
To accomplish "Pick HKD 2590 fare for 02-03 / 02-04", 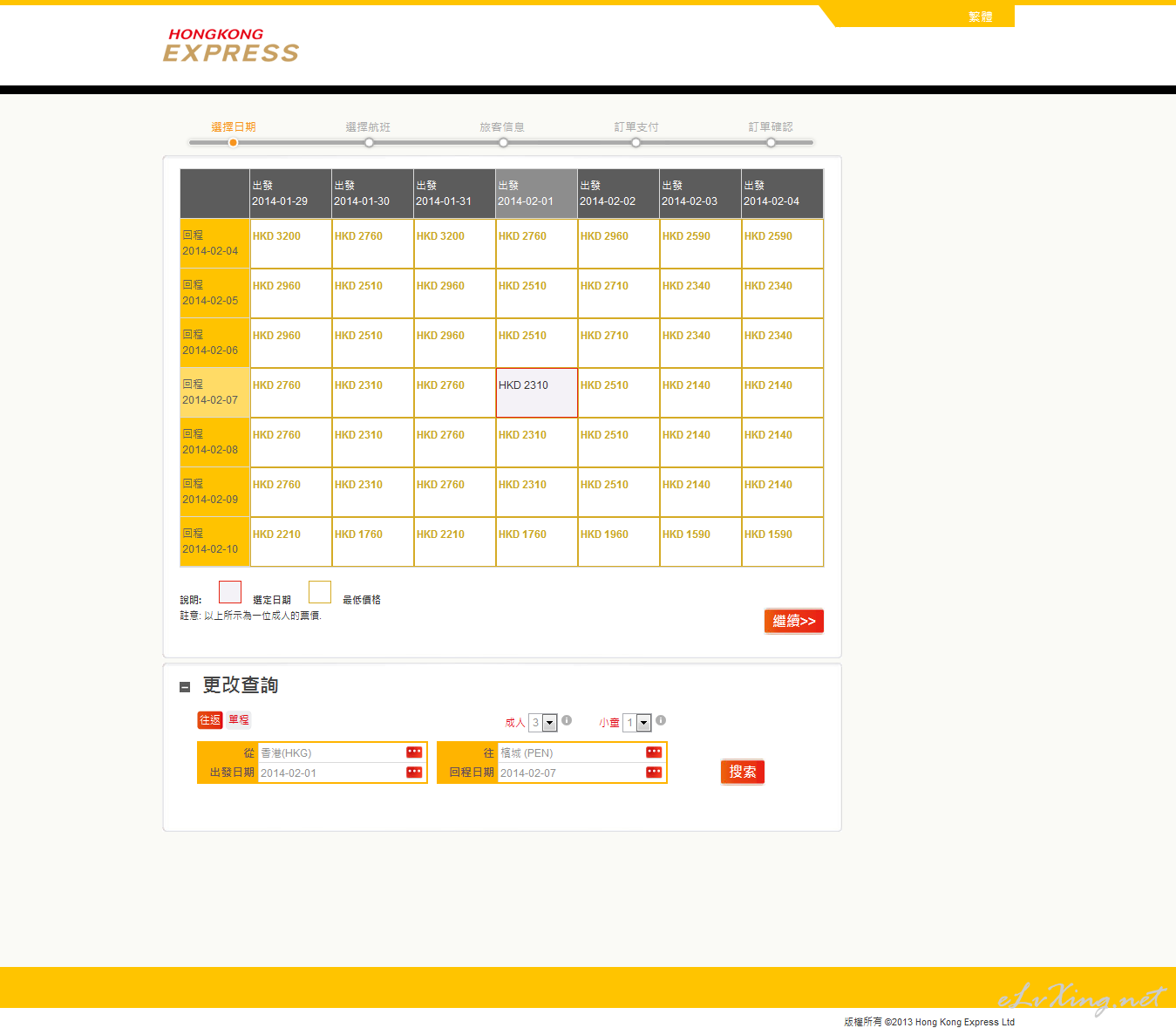I will (701, 243).
